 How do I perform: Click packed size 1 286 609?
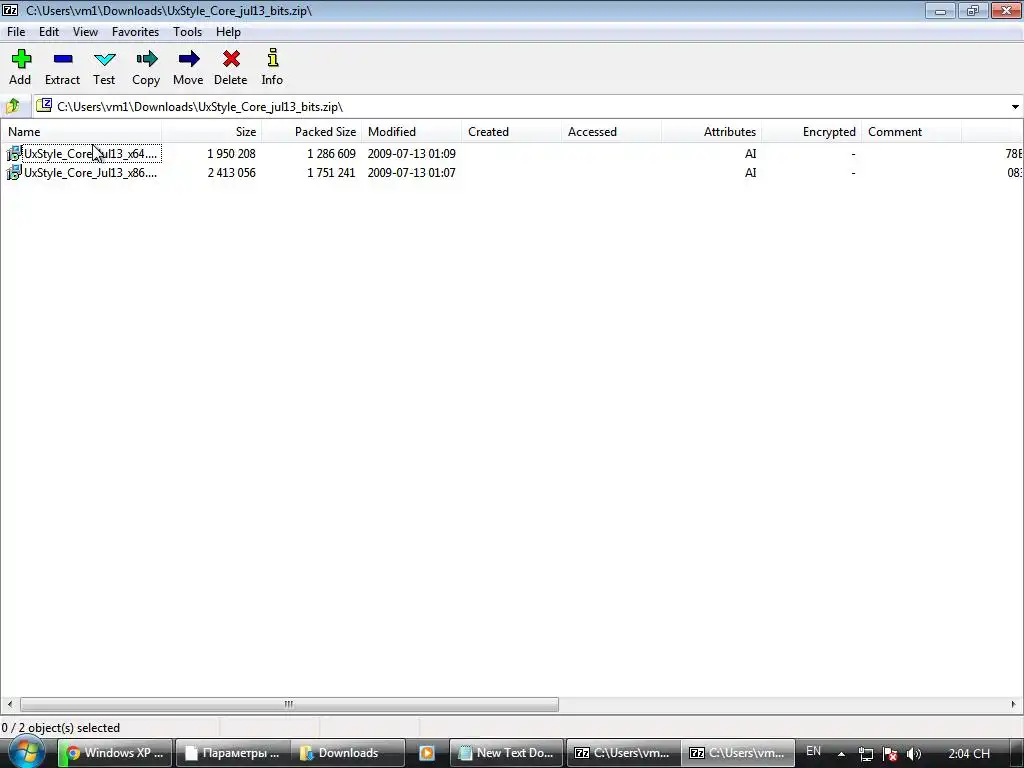[x=331, y=153]
